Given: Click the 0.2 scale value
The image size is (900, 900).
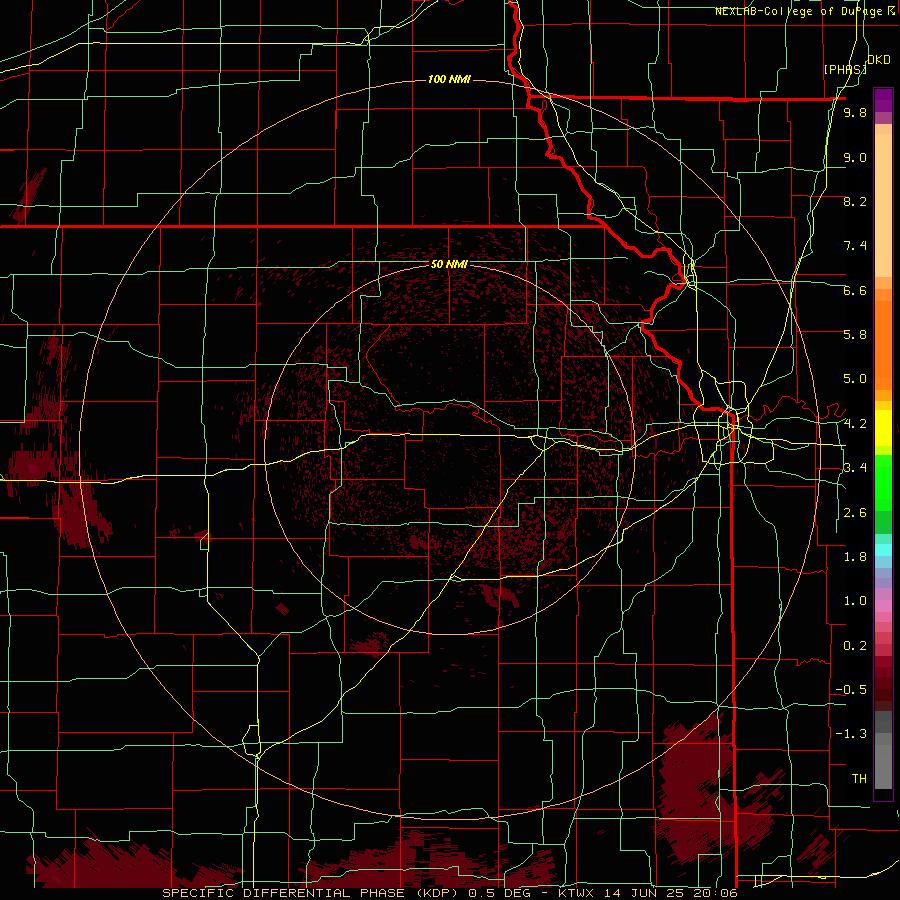Looking at the screenshot, I should point(855,646).
